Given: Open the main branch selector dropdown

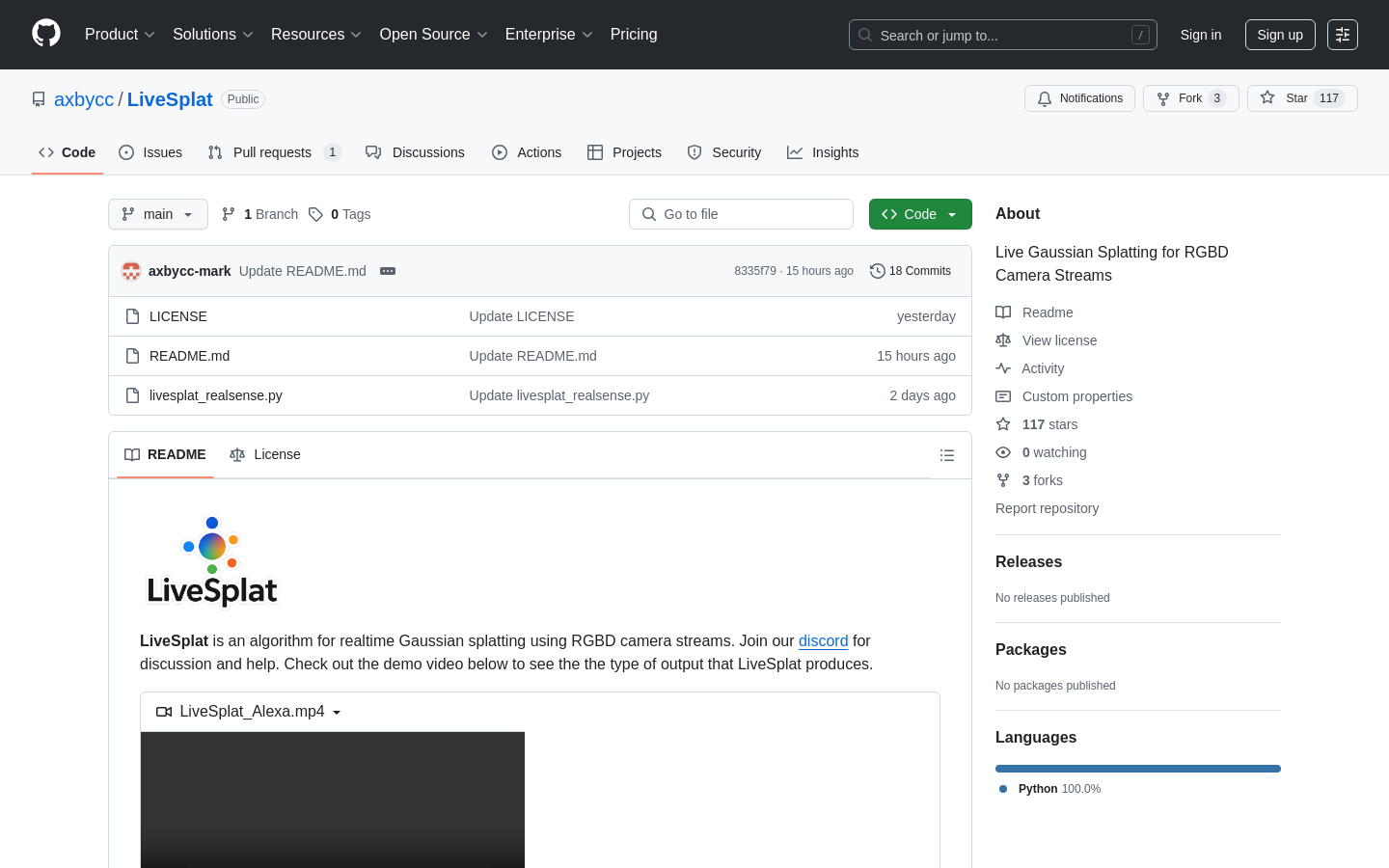Looking at the screenshot, I should [158, 214].
